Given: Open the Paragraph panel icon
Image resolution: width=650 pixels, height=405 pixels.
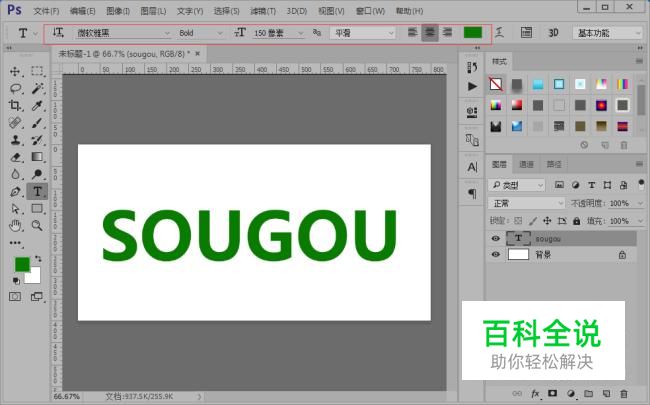Looking at the screenshot, I should (472, 193).
